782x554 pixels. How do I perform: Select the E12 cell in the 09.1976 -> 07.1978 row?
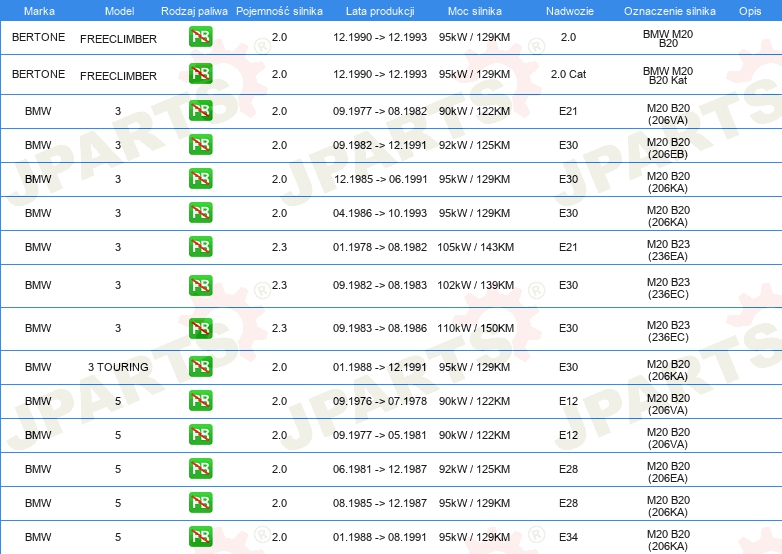568,401
